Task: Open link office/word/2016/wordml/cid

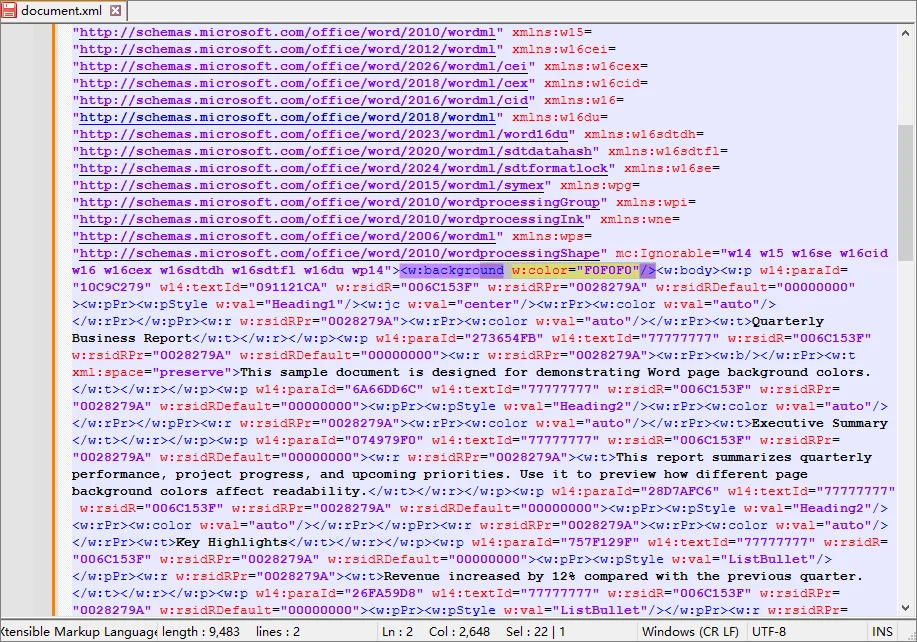Action: click(304, 100)
